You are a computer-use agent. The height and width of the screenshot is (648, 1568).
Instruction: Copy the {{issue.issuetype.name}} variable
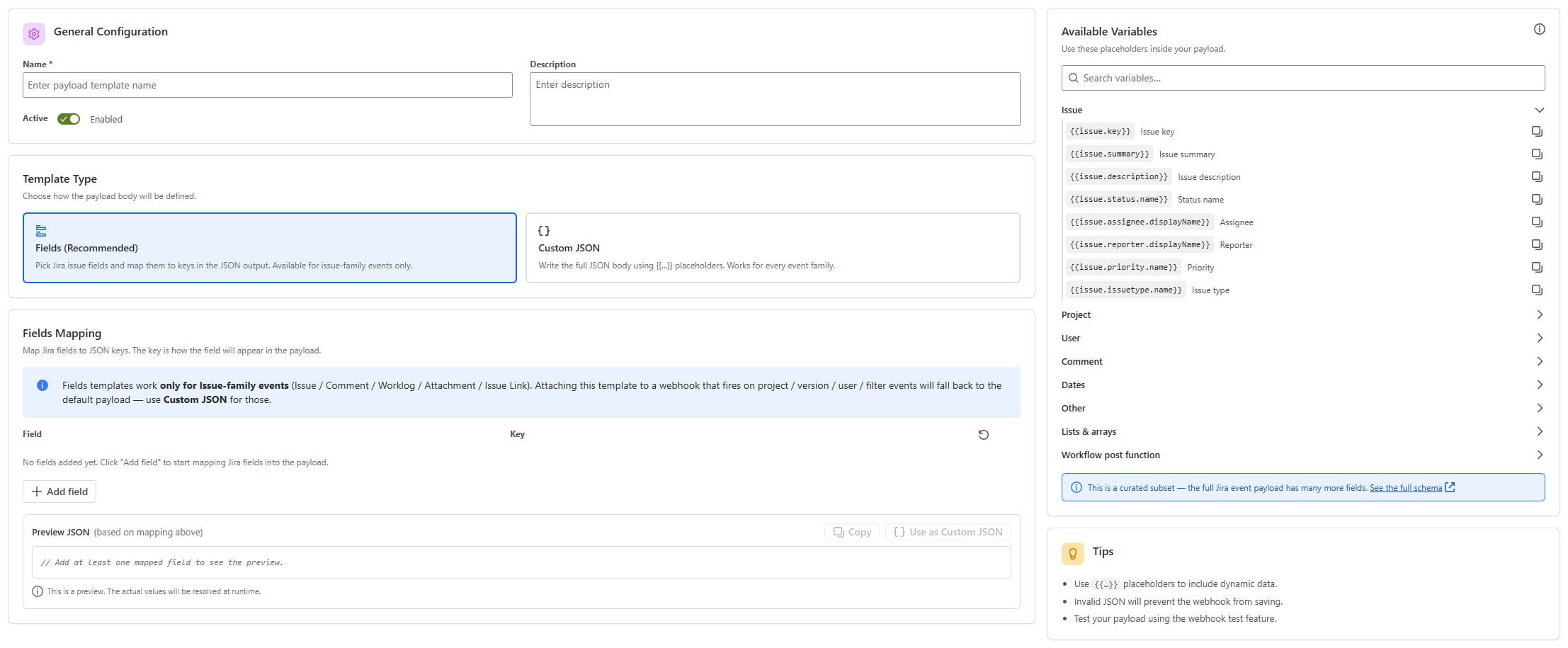pyautogui.click(x=1537, y=290)
